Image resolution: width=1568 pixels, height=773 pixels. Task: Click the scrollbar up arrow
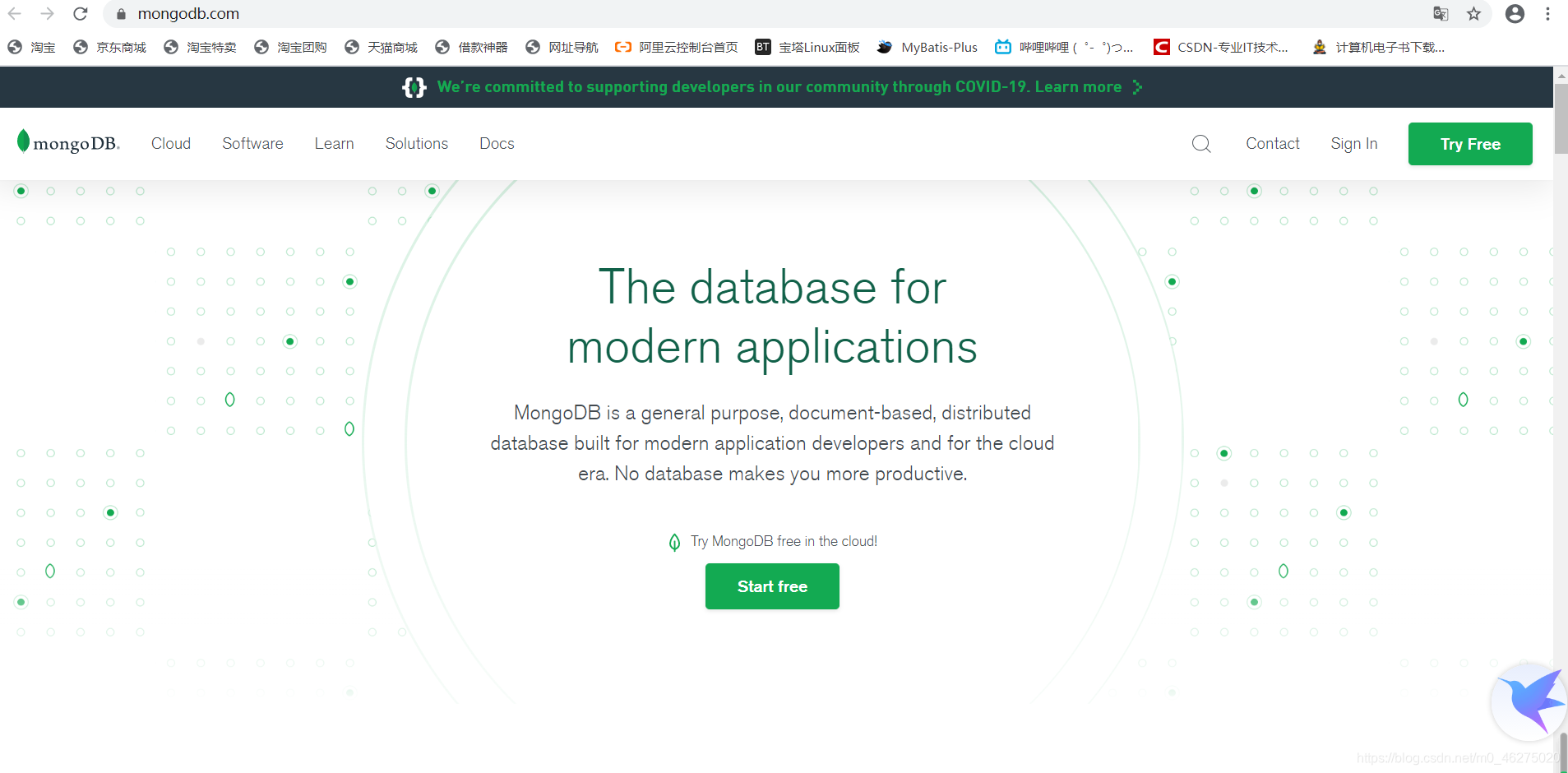point(1561,75)
